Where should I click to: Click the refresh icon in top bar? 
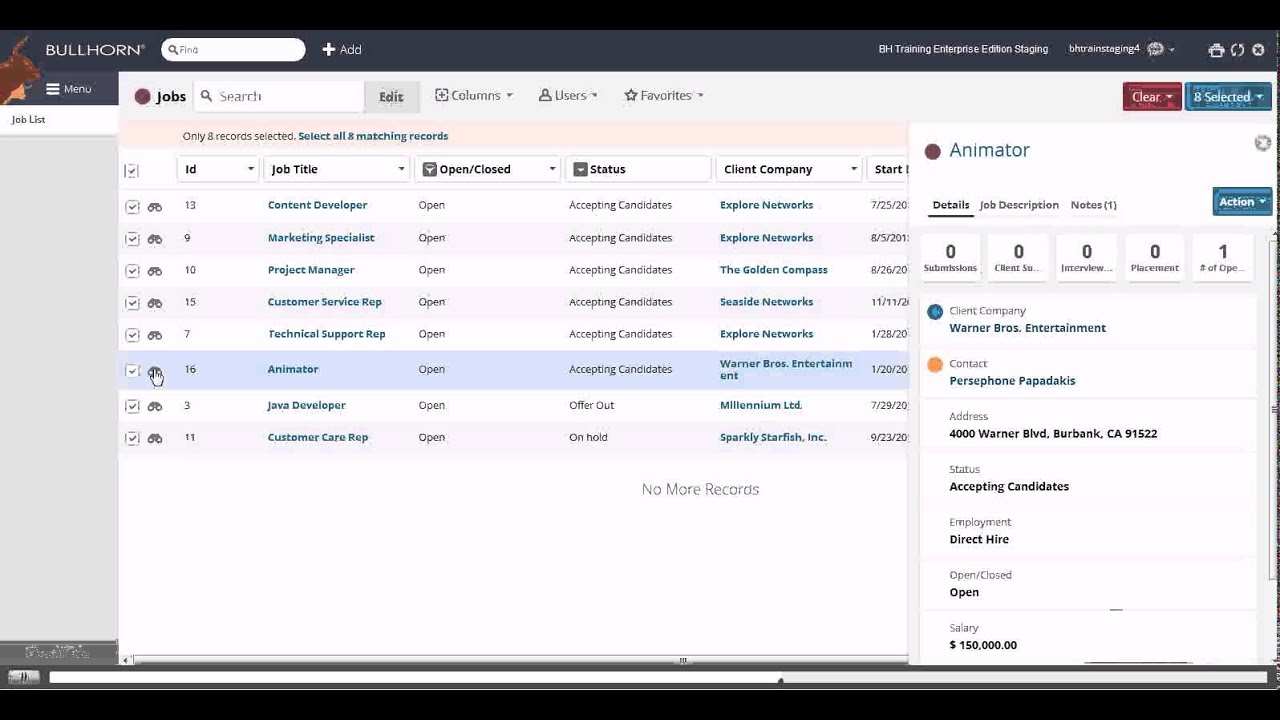coord(1238,50)
